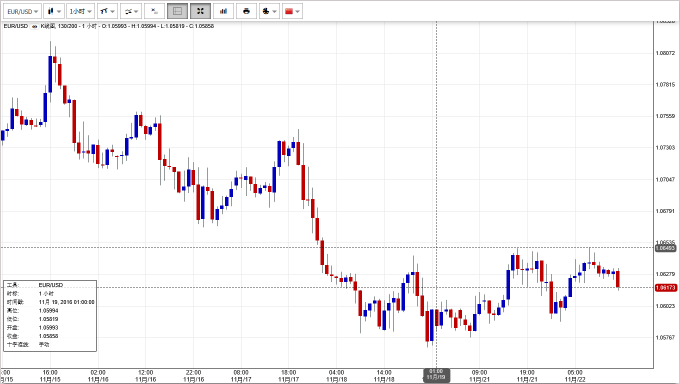Open the settings gear dropdown

pyautogui.click(x=269, y=11)
